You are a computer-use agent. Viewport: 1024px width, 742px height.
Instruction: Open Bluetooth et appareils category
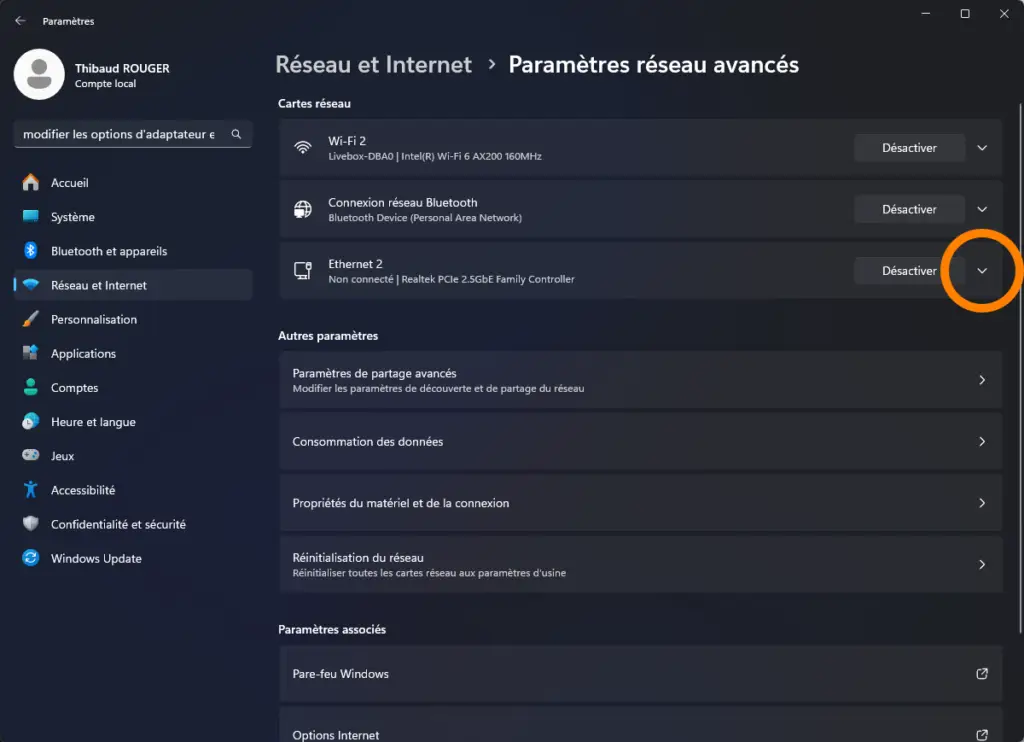[x=133, y=251]
